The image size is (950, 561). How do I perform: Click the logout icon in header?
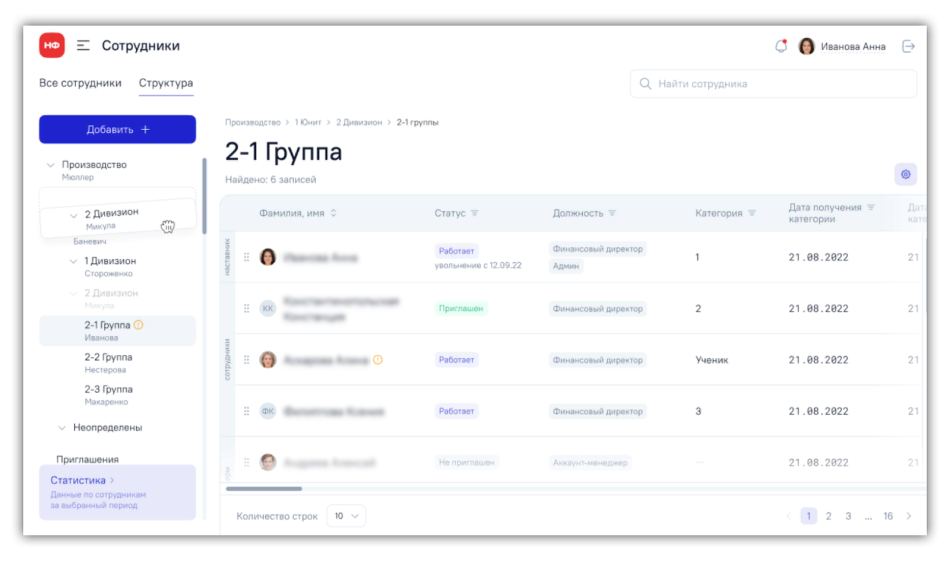tap(908, 46)
